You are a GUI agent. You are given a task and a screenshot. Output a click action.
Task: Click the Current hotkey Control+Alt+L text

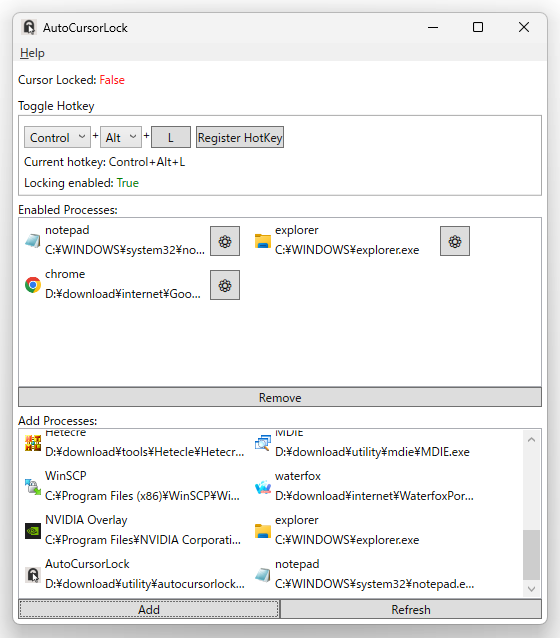(x=105, y=162)
